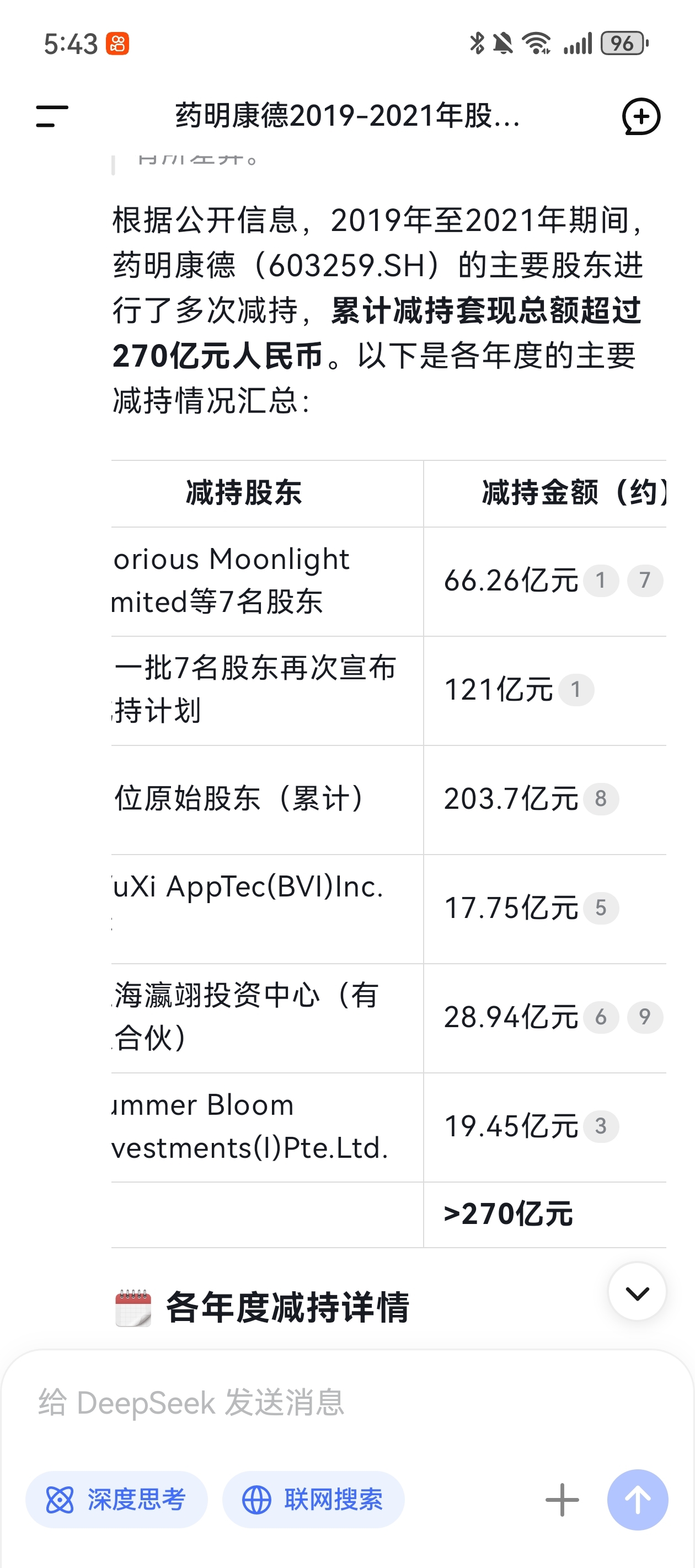Screen dimensions: 695x1568
Task: Tap the calendar emoji by 各年度减持详情
Action: (x=133, y=1307)
